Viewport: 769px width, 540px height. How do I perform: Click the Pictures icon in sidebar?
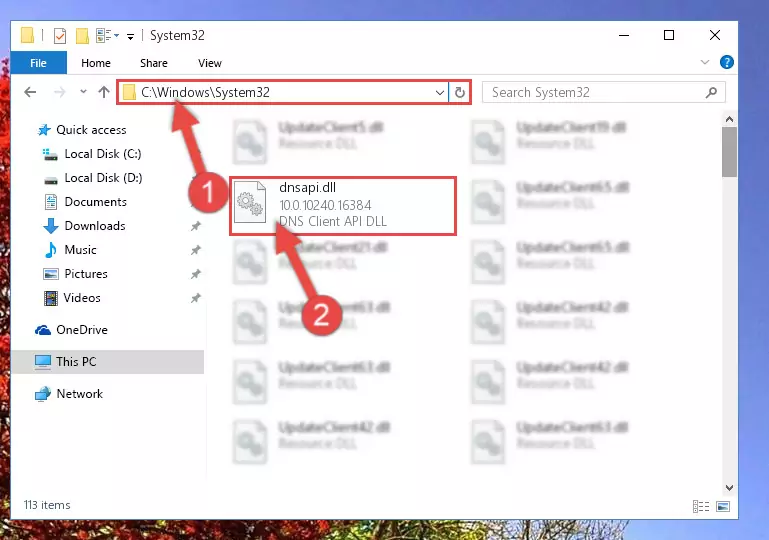pos(51,274)
